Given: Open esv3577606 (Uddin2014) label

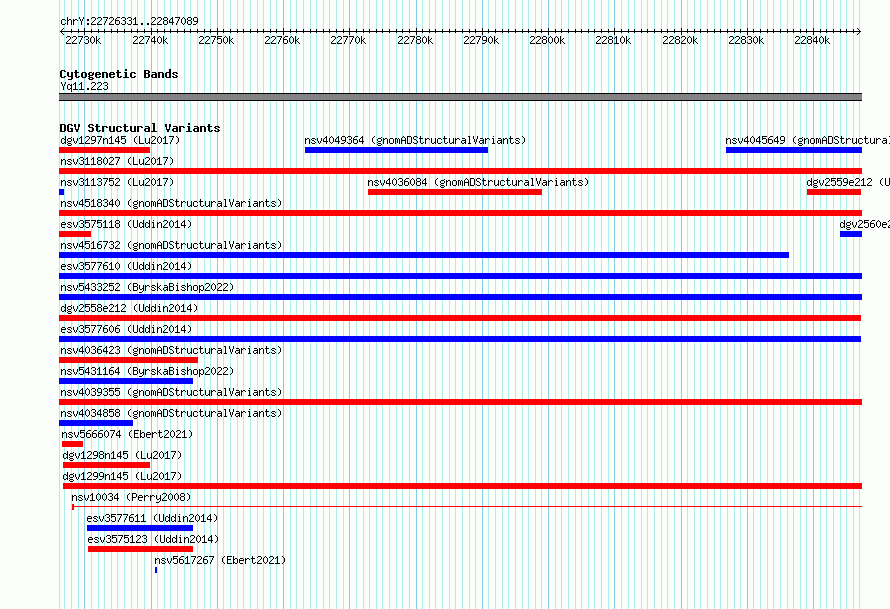Looking at the screenshot, I should 126,329.
